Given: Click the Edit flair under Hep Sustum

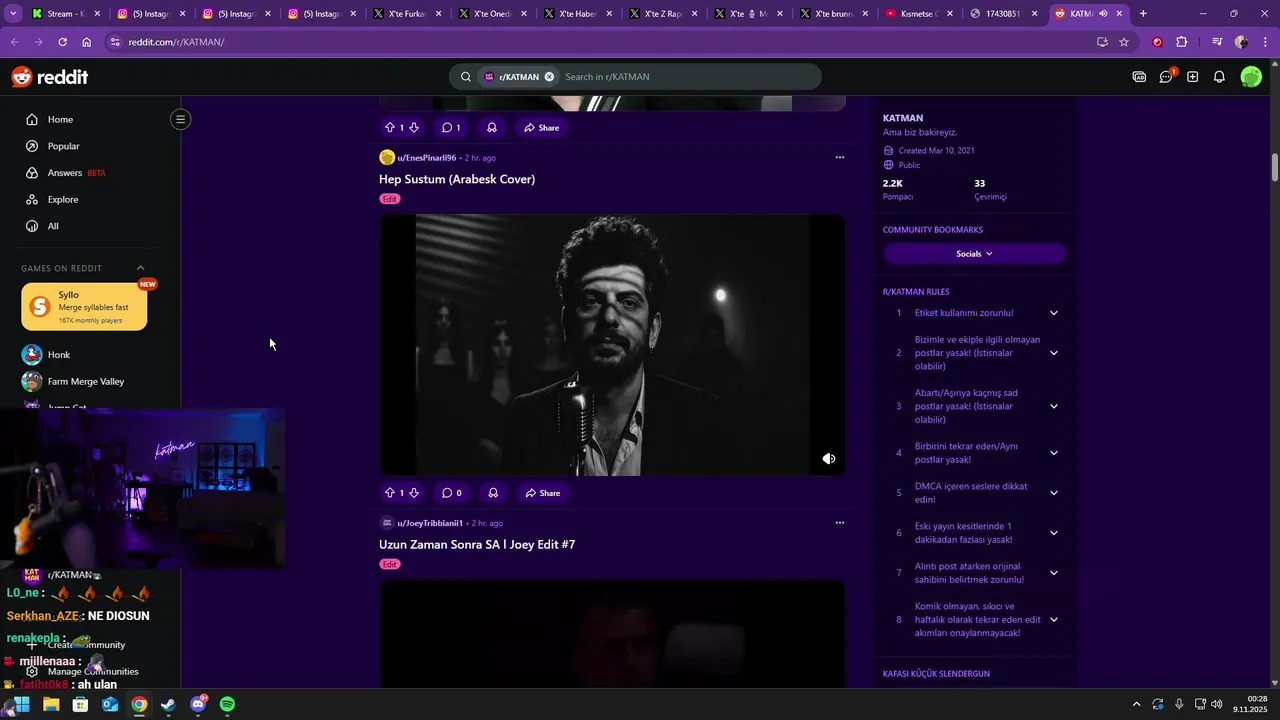Looking at the screenshot, I should (x=389, y=199).
